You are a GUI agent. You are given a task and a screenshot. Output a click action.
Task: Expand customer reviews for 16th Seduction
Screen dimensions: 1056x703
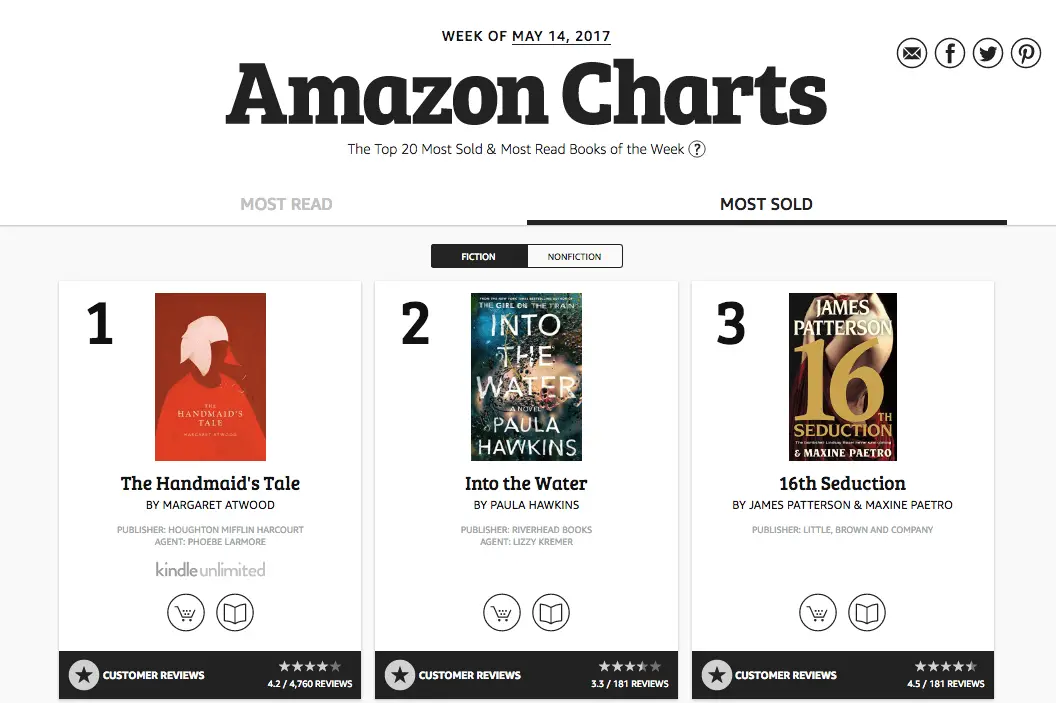pos(843,675)
